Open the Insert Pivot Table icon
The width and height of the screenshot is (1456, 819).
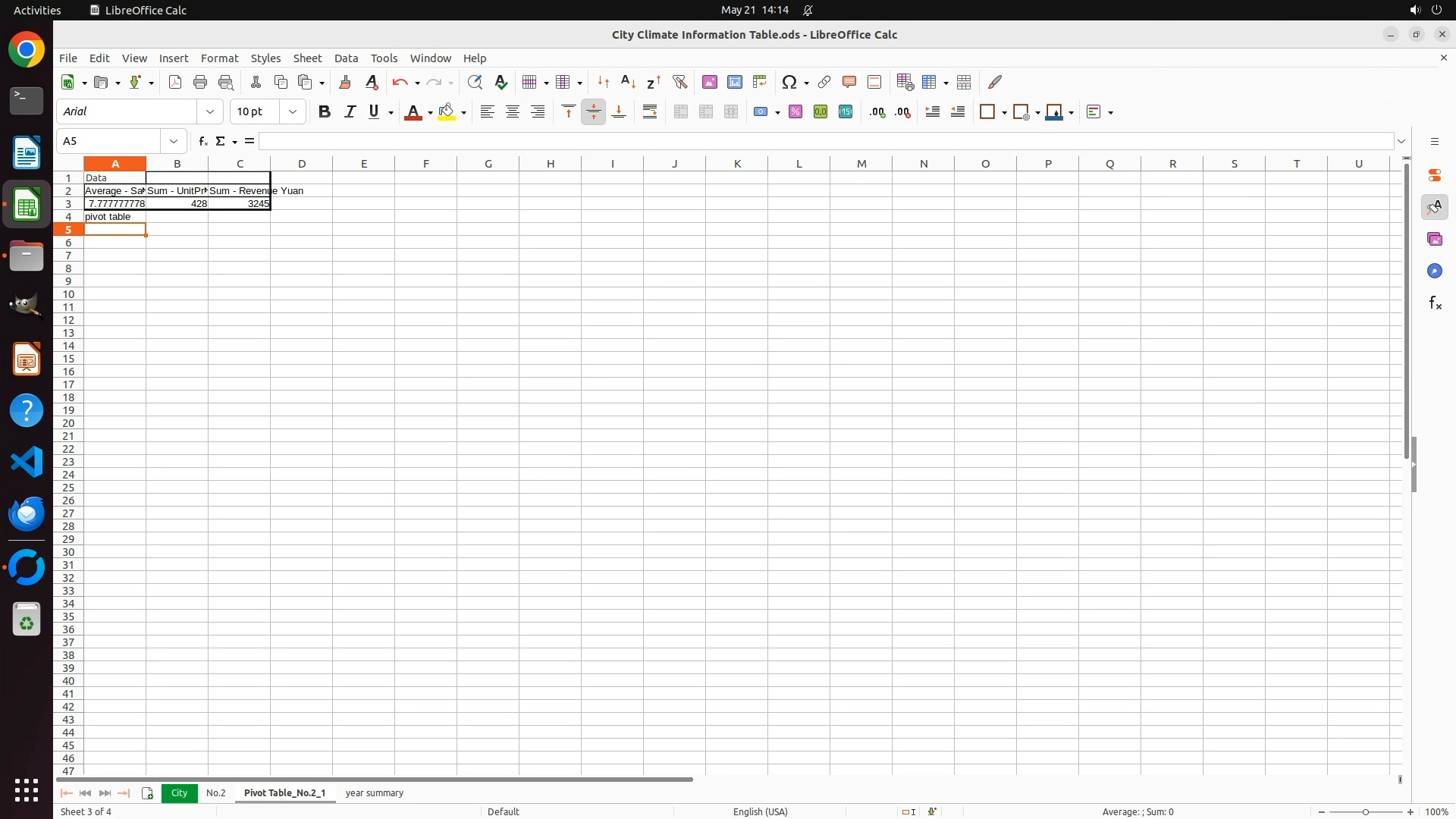pos(760,82)
